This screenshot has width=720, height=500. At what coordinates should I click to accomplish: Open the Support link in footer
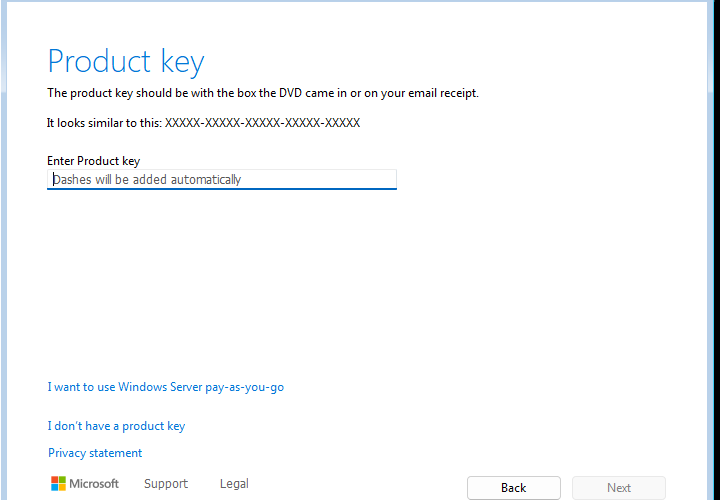tap(166, 483)
